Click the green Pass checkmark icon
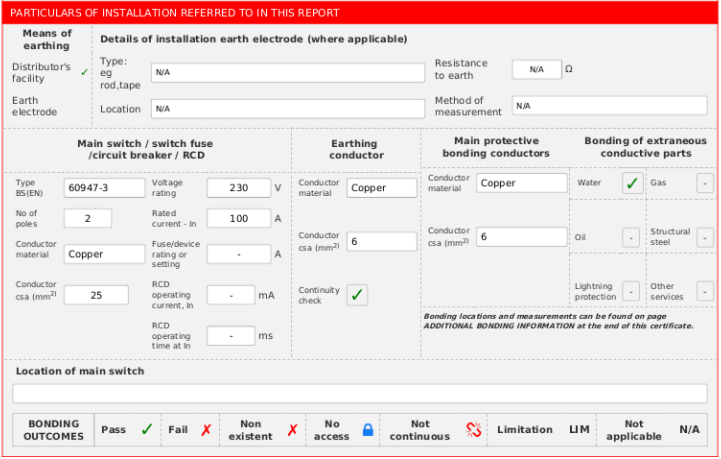This screenshot has width=721, height=459. click(x=146, y=430)
